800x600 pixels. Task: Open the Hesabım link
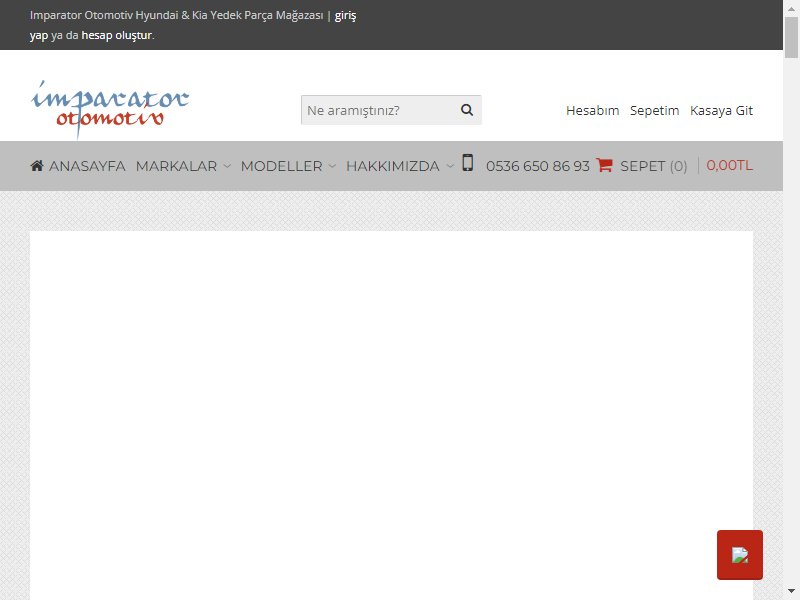592,110
